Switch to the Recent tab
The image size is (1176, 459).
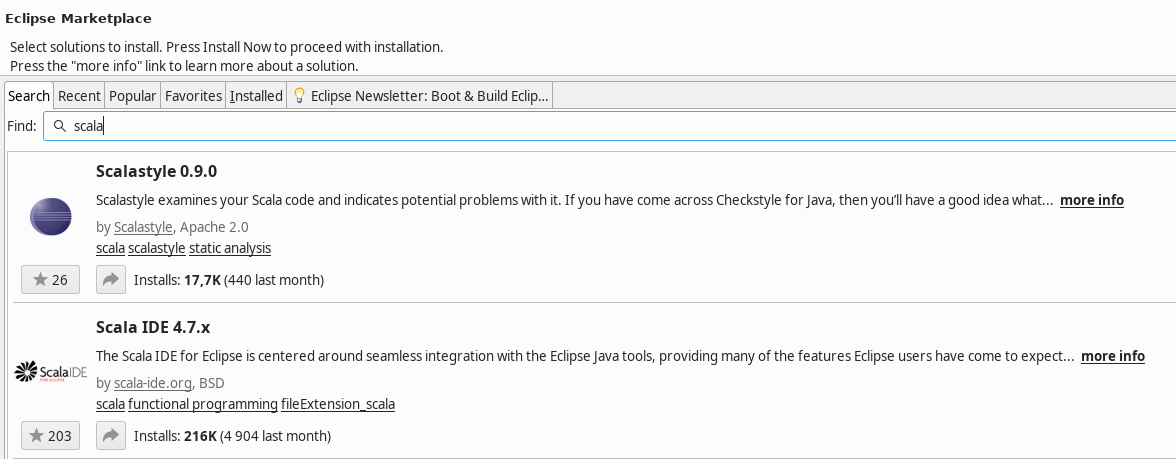79,96
